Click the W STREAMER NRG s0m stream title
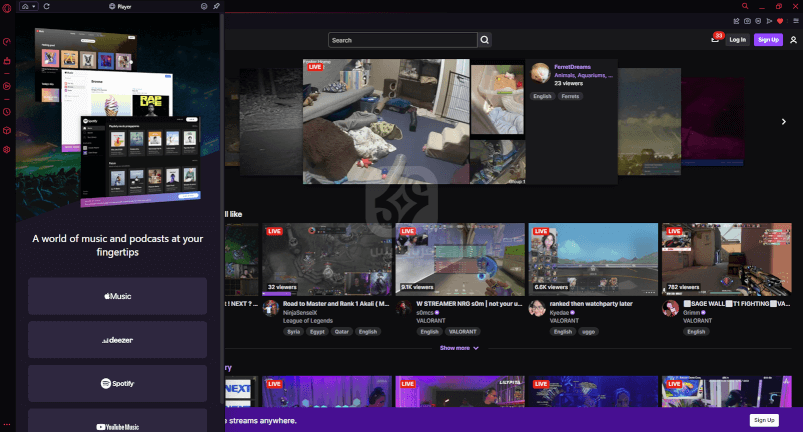The height and width of the screenshot is (432, 803). point(469,304)
